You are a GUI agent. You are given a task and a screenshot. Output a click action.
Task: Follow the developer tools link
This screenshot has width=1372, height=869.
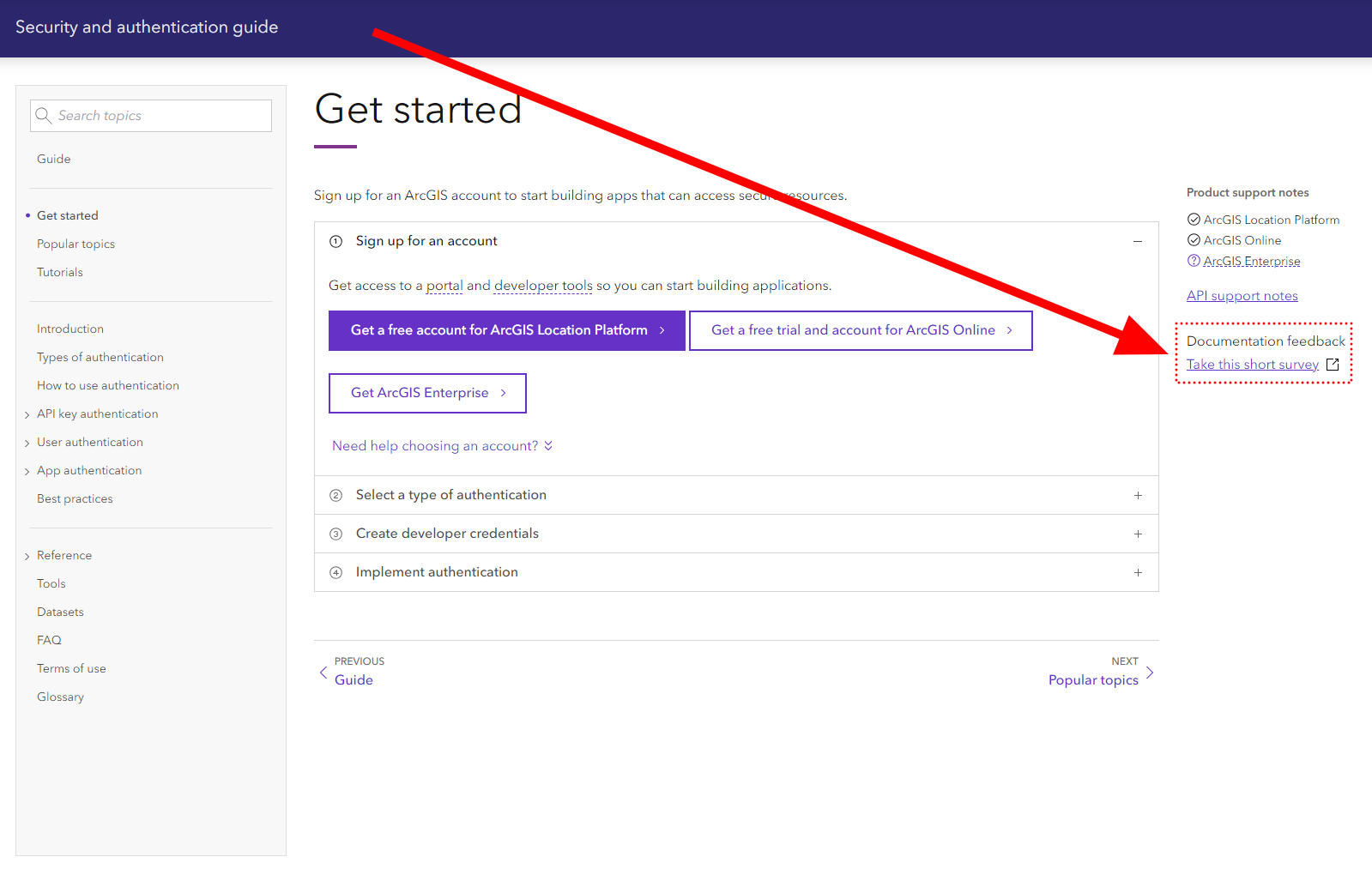click(543, 286)
